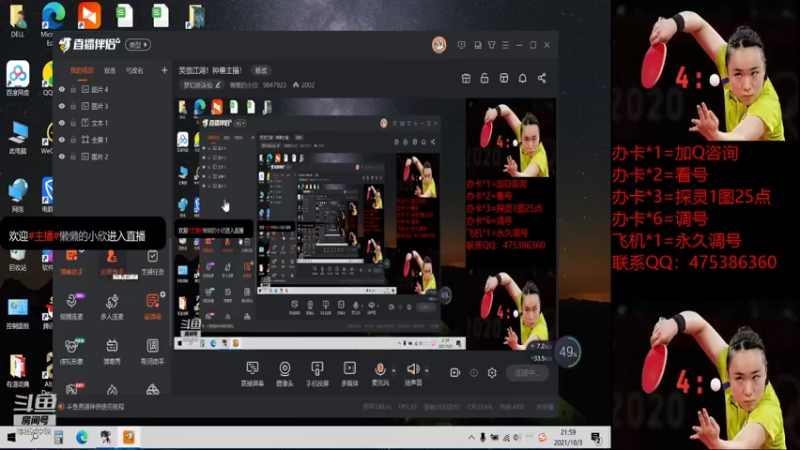Viewport: 800px width, 450px height.
Task: Hide the 图片 2 layer
Action: pos(62,157)
